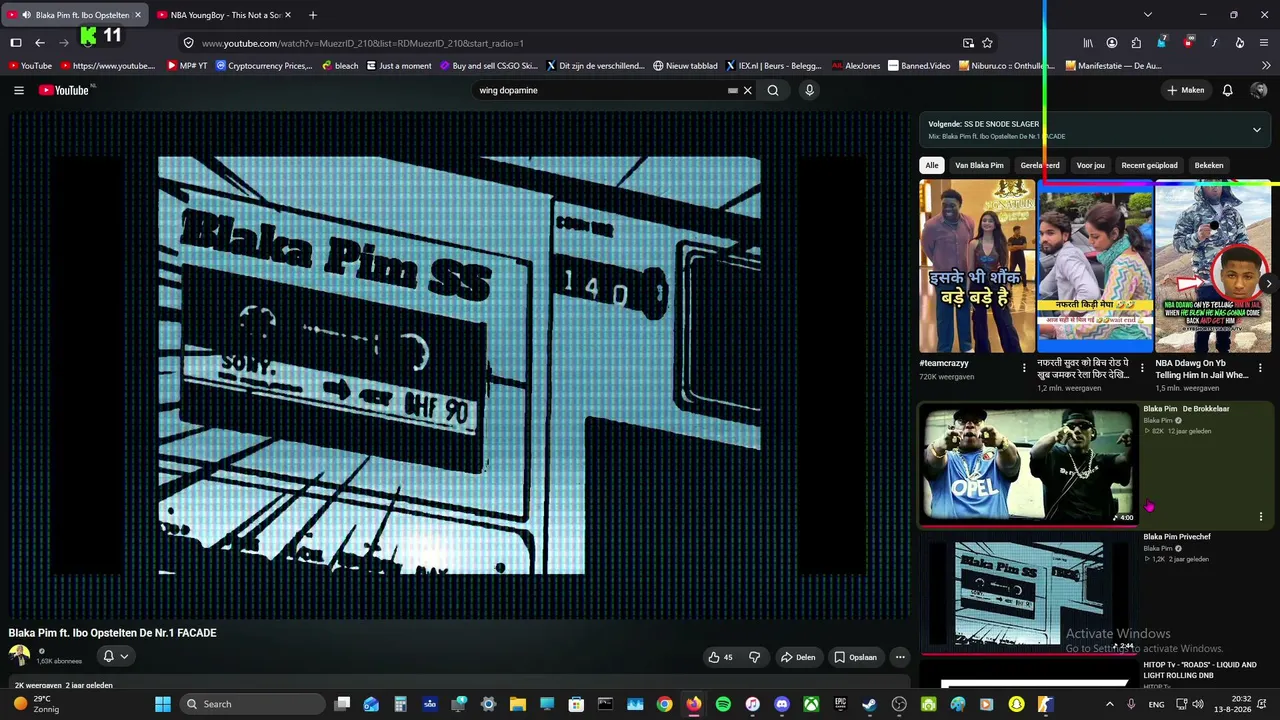Open the YouTube account avatar menu
1280x720 pixels.
tap(1259, 90)
